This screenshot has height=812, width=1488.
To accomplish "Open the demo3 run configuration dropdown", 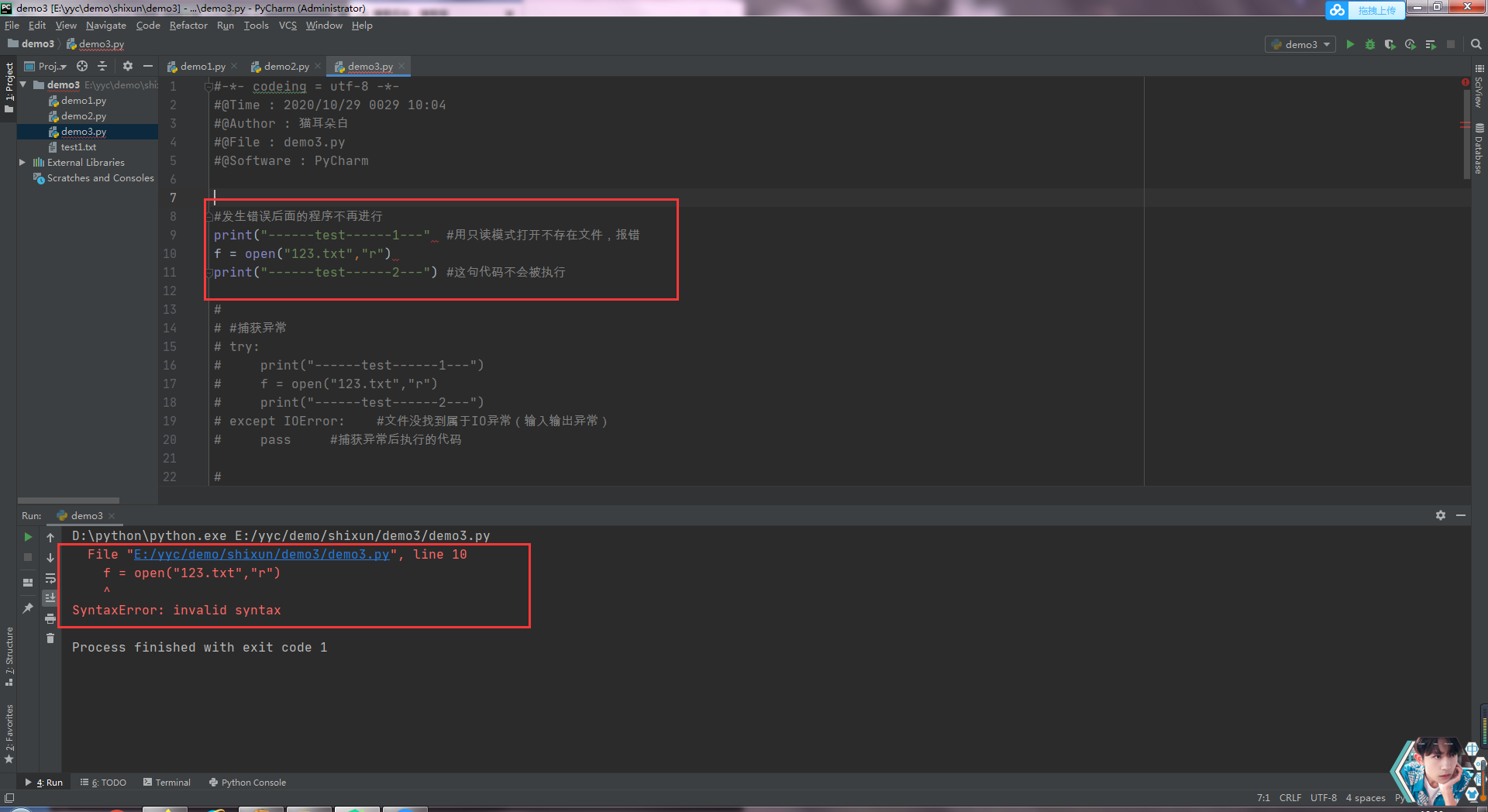I will click(x=1300, y=44).
